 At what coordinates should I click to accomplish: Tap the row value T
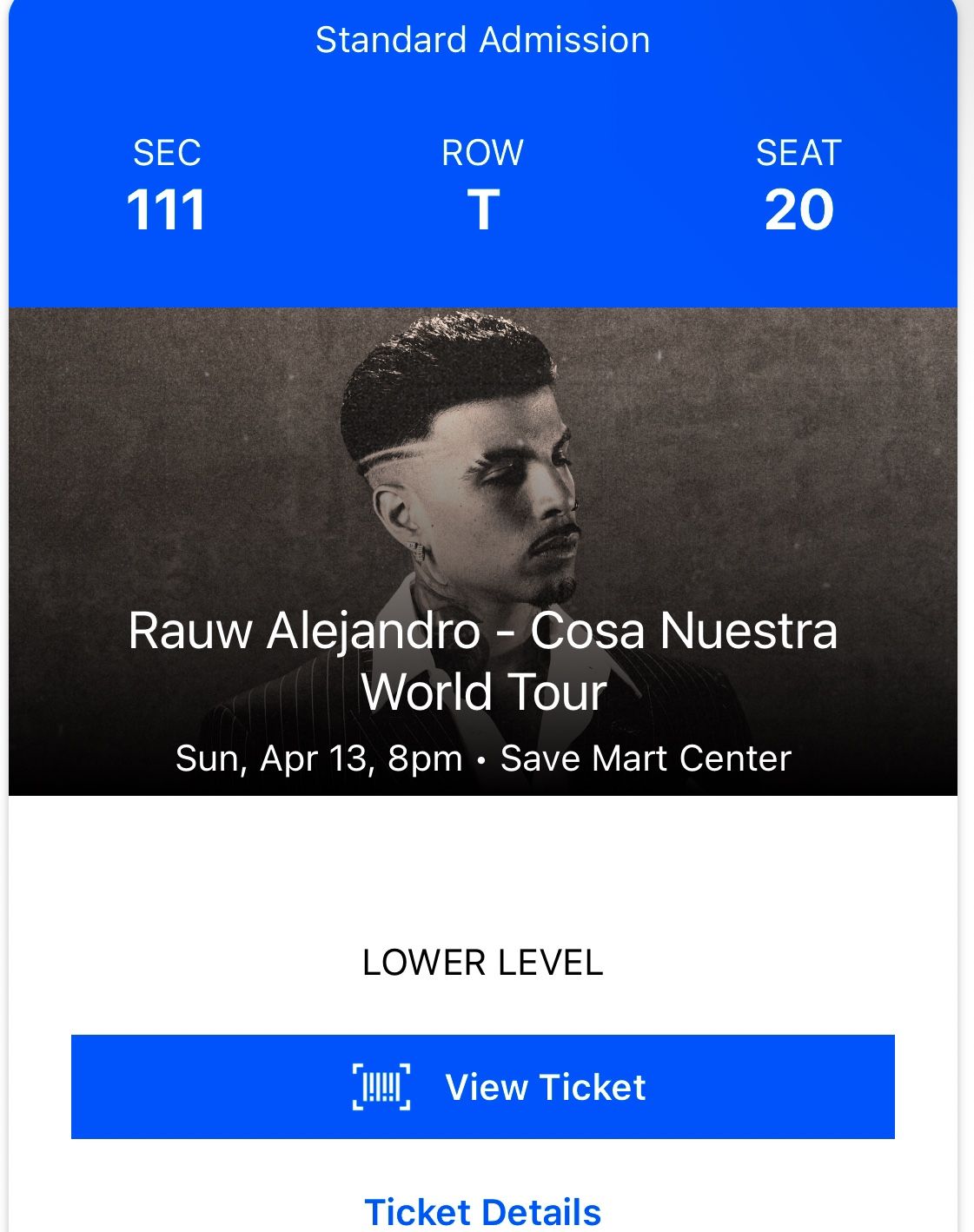[x=483, y=210]
